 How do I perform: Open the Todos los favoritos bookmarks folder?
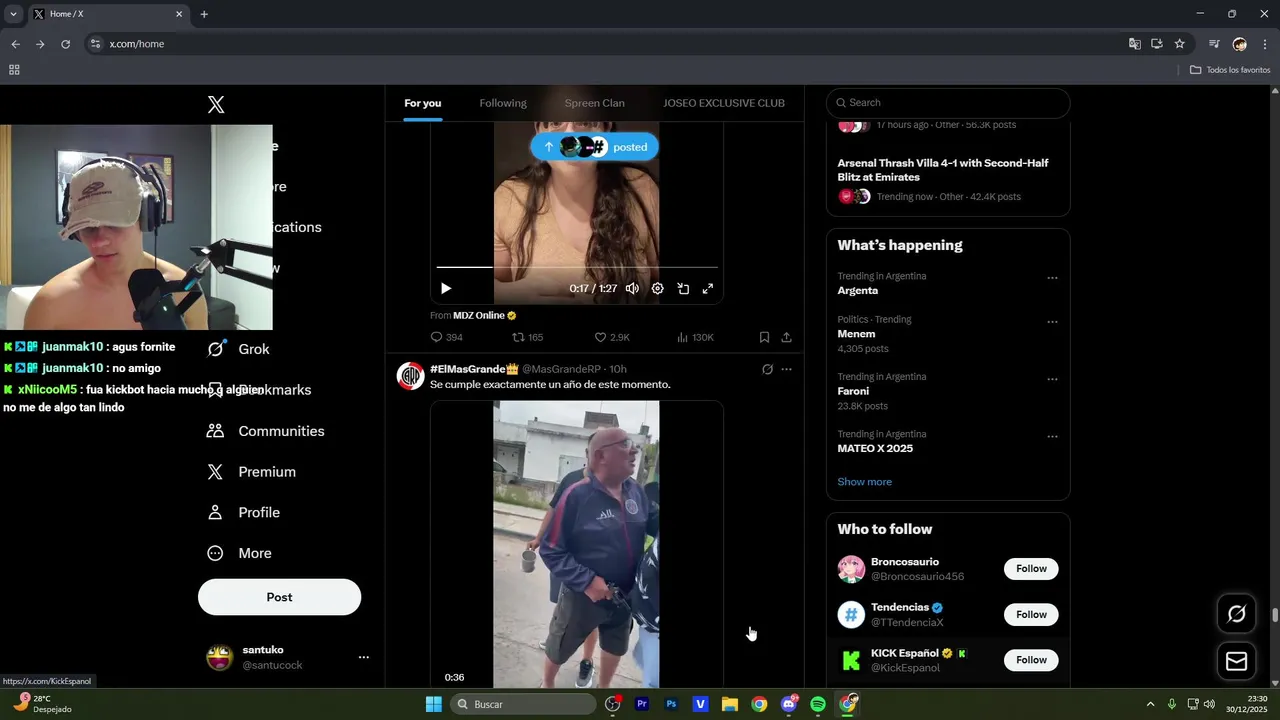[1230, 70]
